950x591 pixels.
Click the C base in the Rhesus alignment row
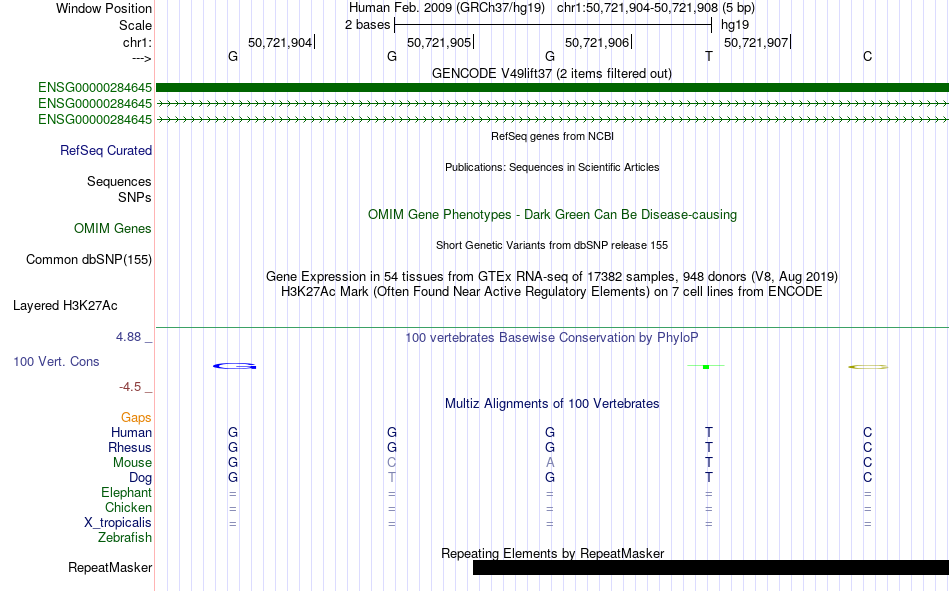(868, 447)
